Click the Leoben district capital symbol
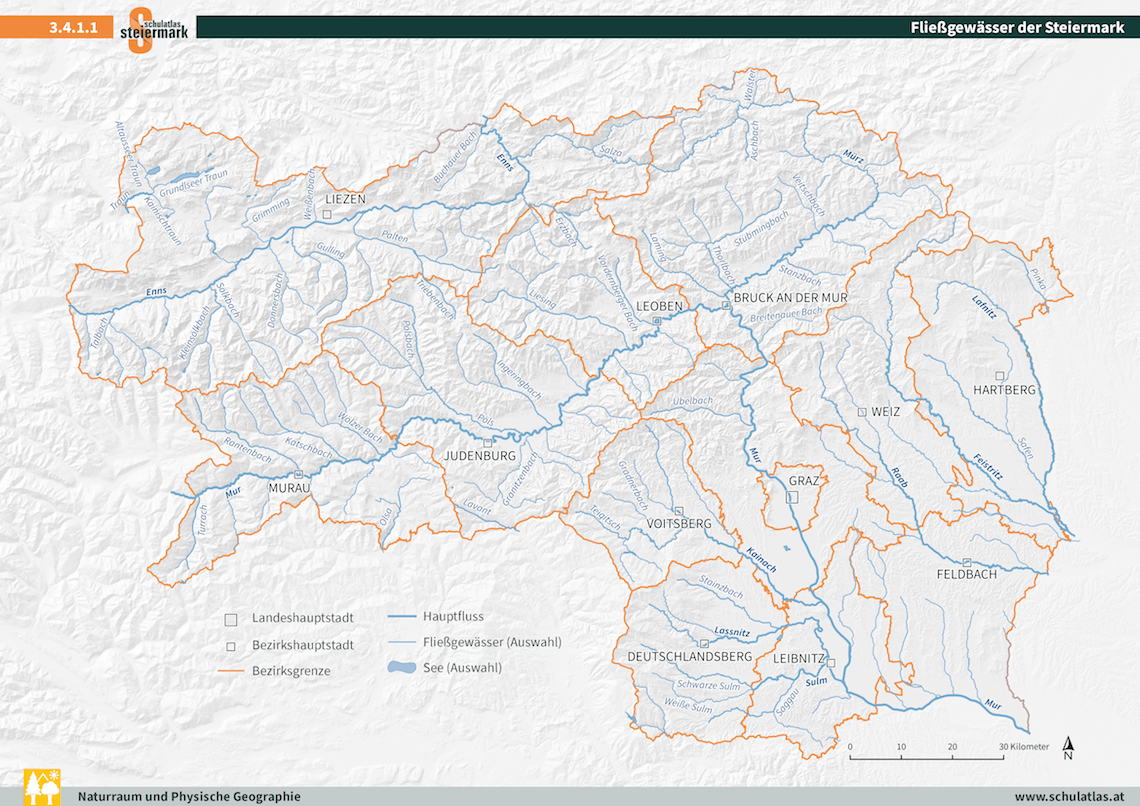Screen dimensions: 1140x806 click(656, 321)
